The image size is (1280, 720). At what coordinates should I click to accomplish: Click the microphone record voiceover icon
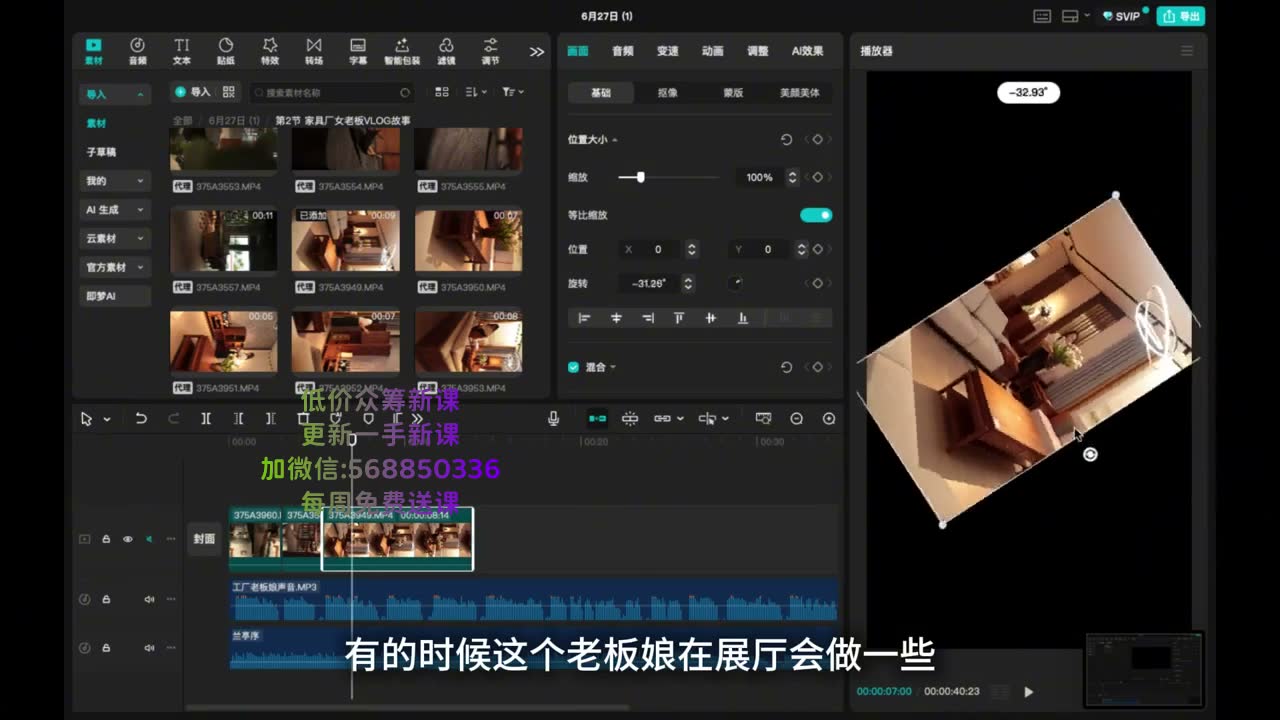tap(553, 419)
